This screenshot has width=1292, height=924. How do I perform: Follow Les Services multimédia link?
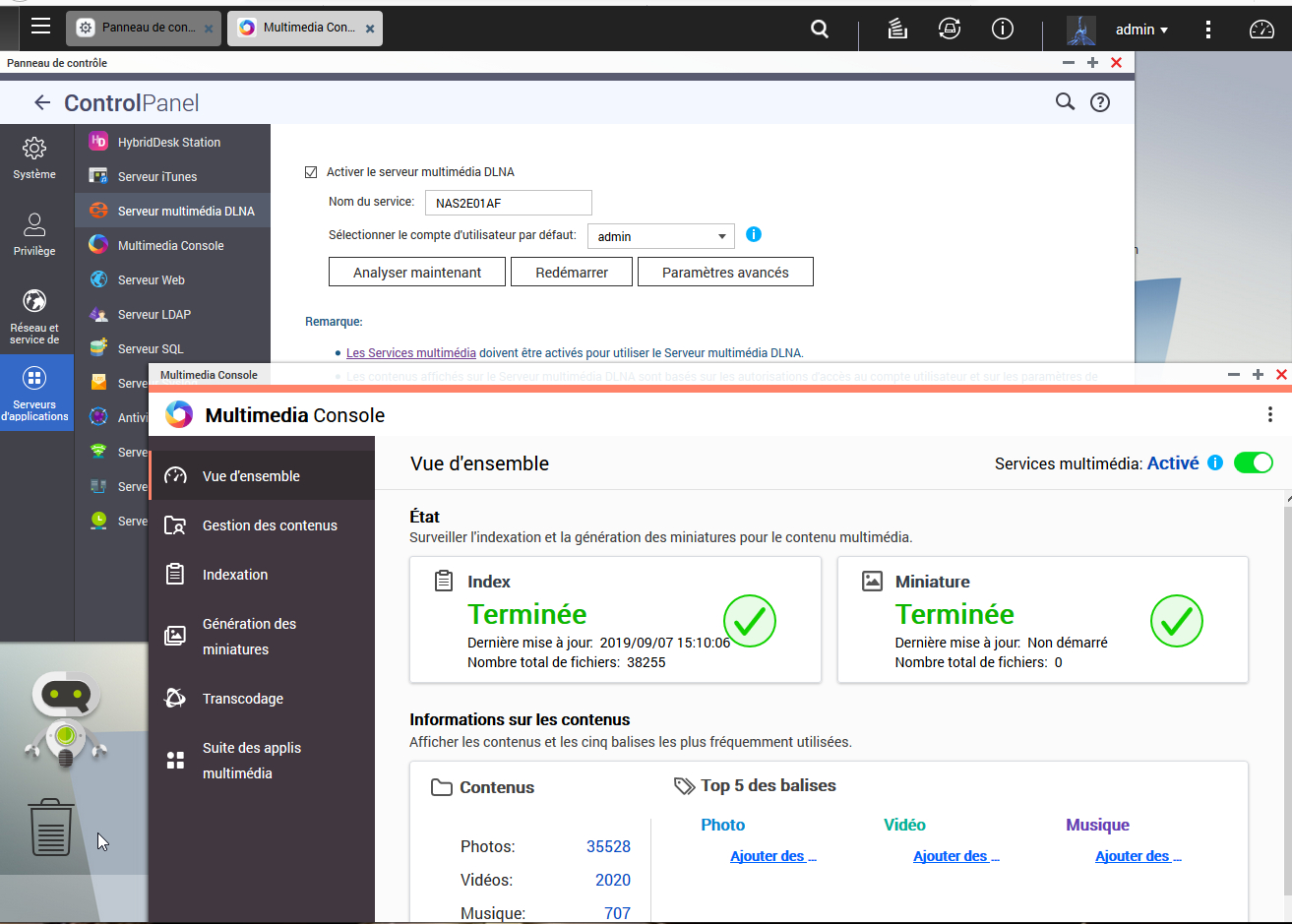411,352
